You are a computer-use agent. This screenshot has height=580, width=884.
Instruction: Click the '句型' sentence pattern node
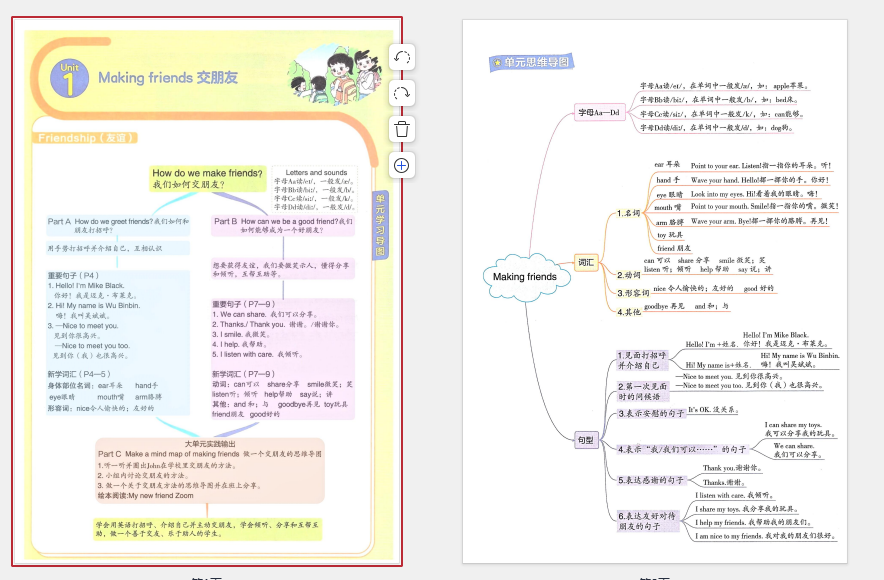pos(586,439)
